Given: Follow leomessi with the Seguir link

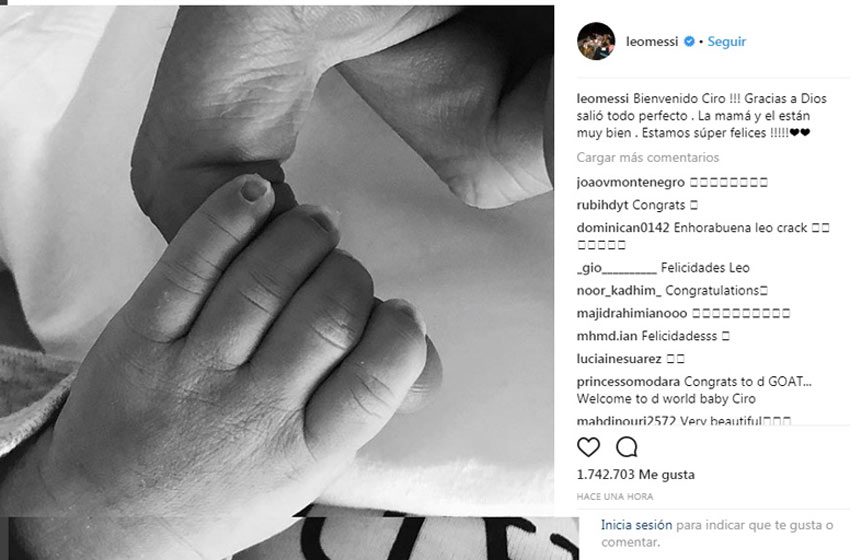Looking at the screenshot, I should click(x=726, y=41).
